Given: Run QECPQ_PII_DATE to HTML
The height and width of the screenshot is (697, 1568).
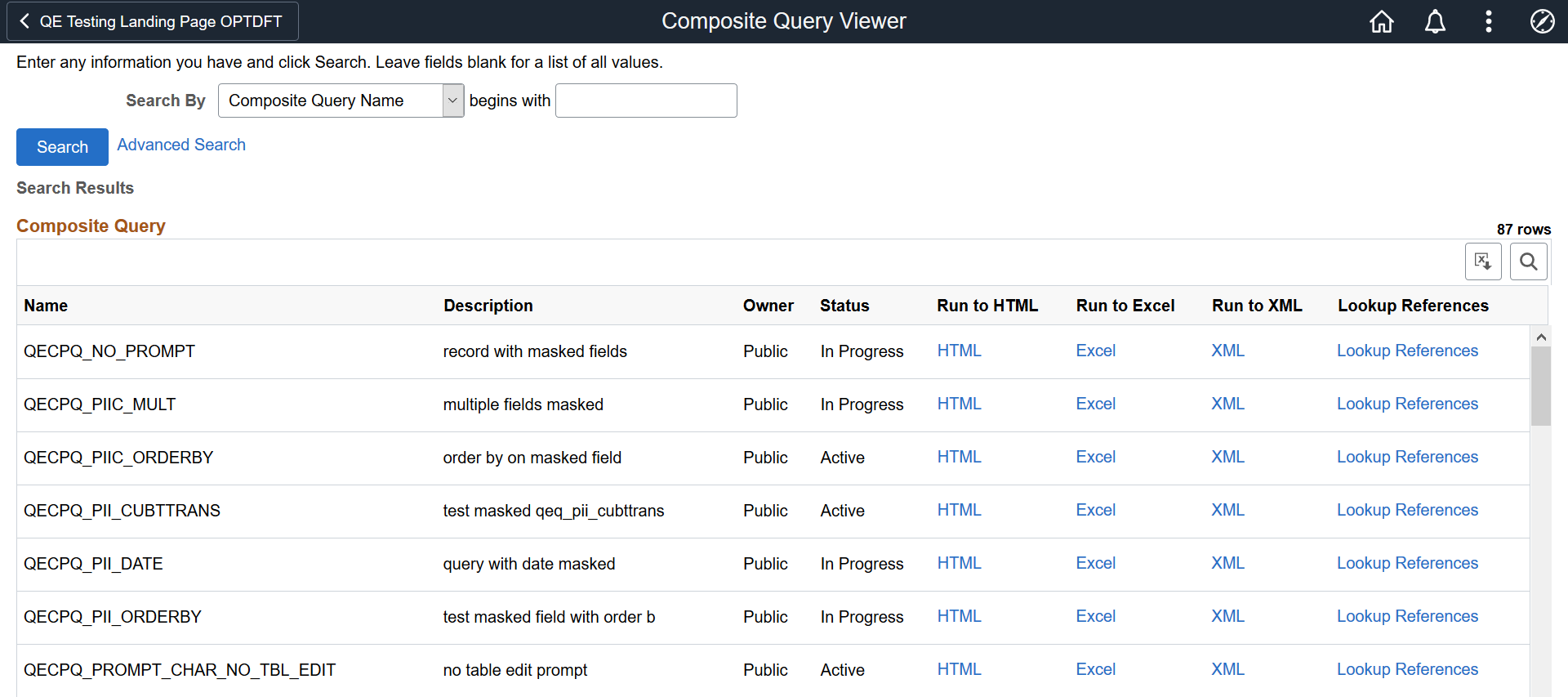Looking at the screenshot, I should click(959, 563).
